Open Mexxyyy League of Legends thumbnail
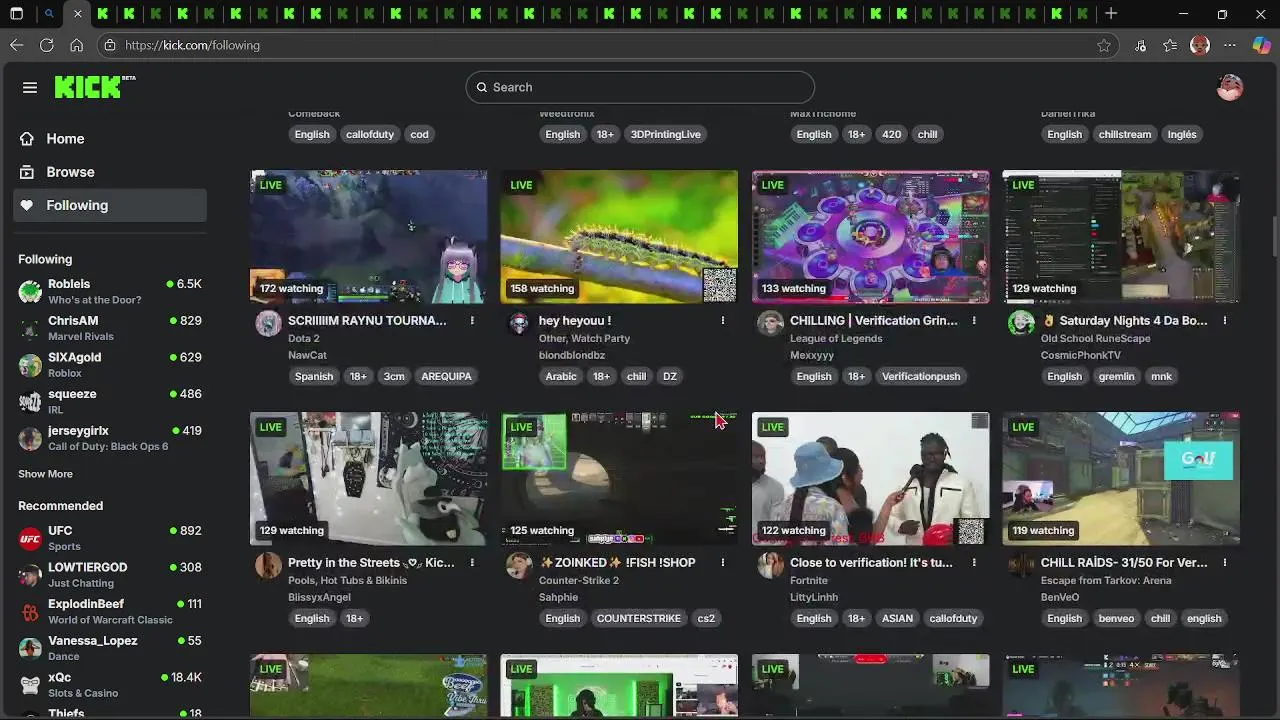 (x=870, y=237)
